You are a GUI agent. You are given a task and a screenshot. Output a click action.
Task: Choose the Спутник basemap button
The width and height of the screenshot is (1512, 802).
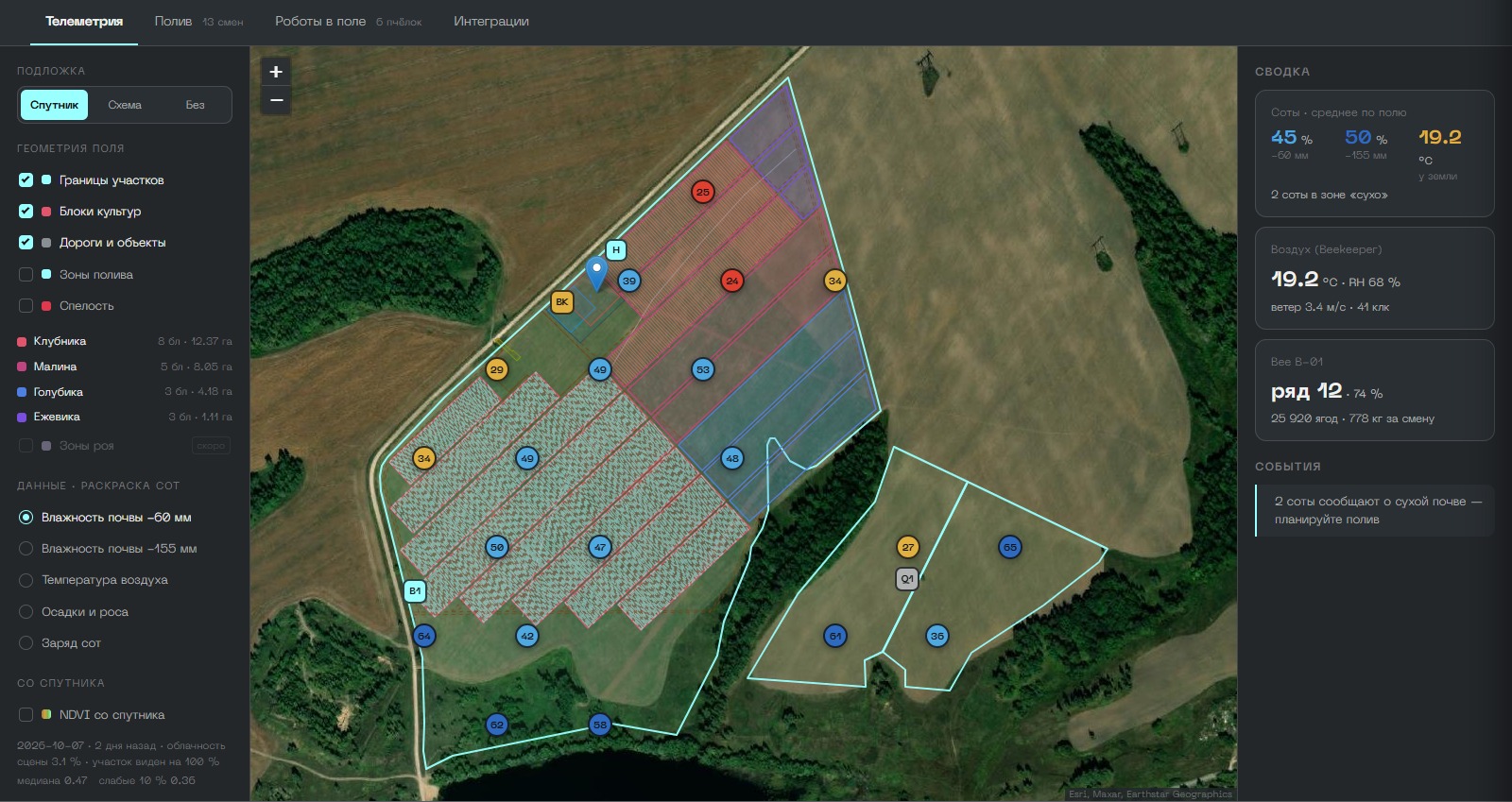[x=54, y=105]
